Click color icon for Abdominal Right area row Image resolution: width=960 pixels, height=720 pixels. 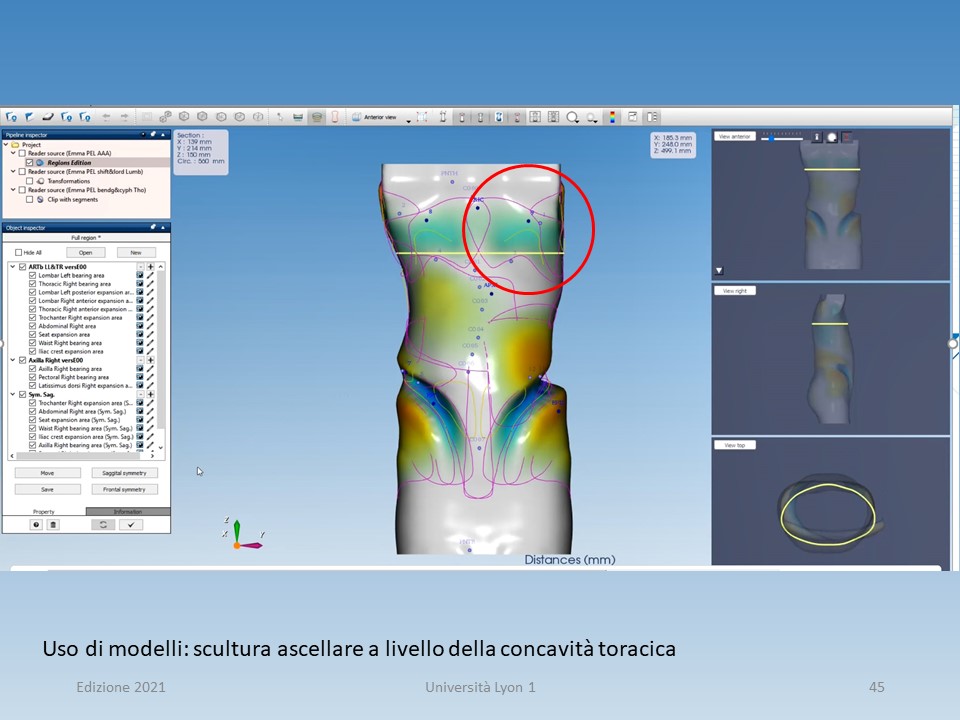pyautogui.click(x=140, y=326)
